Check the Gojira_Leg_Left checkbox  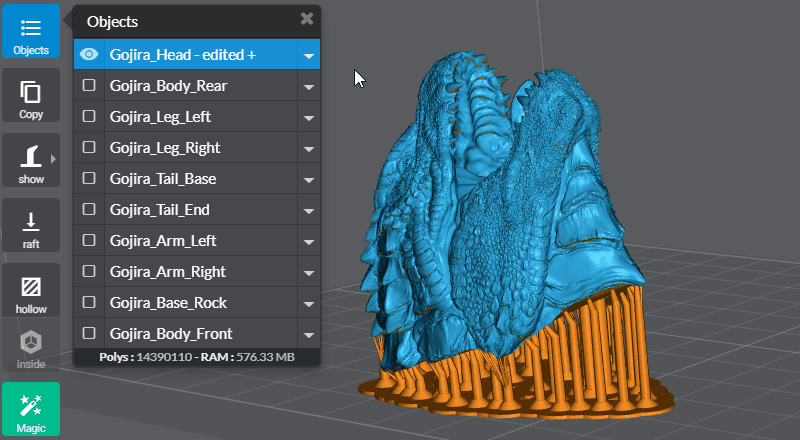[89, 116]
